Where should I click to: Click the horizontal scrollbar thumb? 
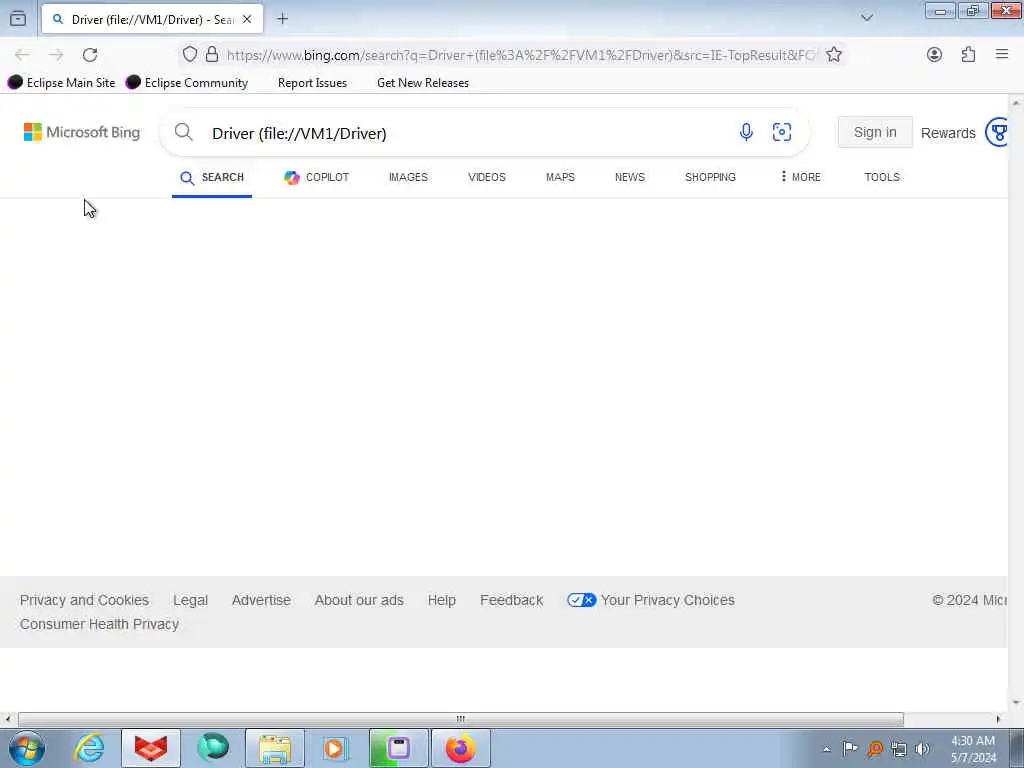pos(460,719)
